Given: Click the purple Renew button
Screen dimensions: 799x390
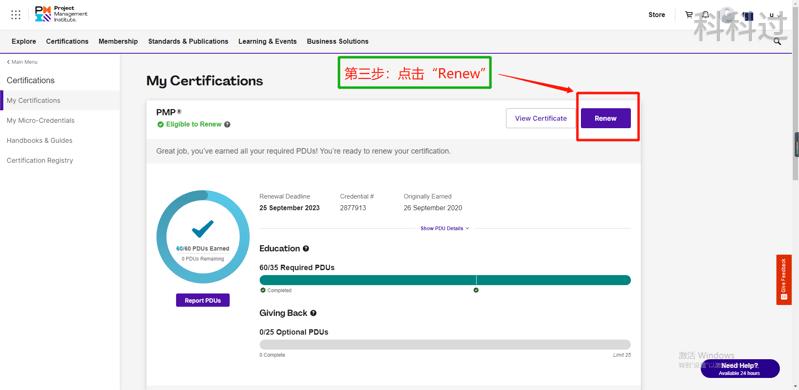Looking at the screenshot, I should coord(605,118).
